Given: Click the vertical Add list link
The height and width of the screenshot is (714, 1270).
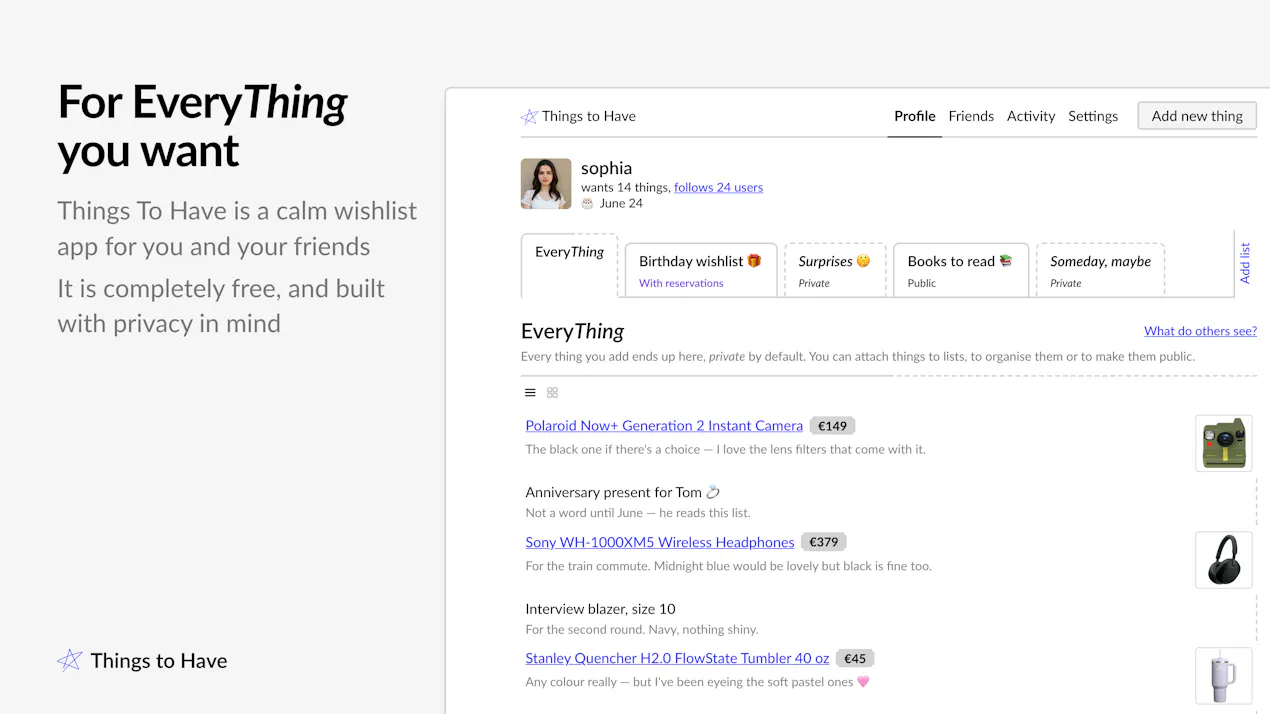Looking at the screenshot, I should coord(1245,263).
